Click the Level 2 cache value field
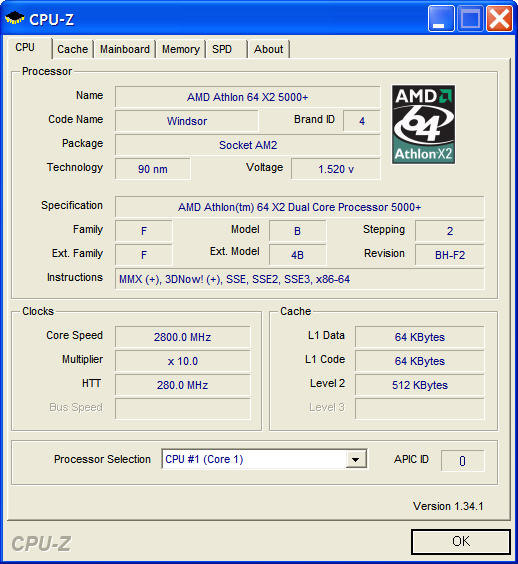This screenshot has height=564, width=518. (x=419, y=385)
